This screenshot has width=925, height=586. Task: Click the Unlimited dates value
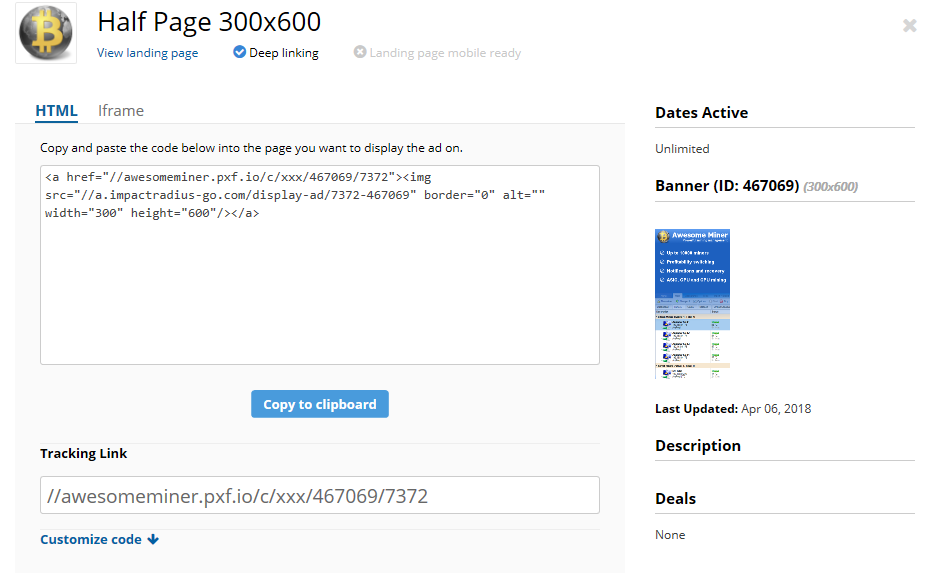682,149
